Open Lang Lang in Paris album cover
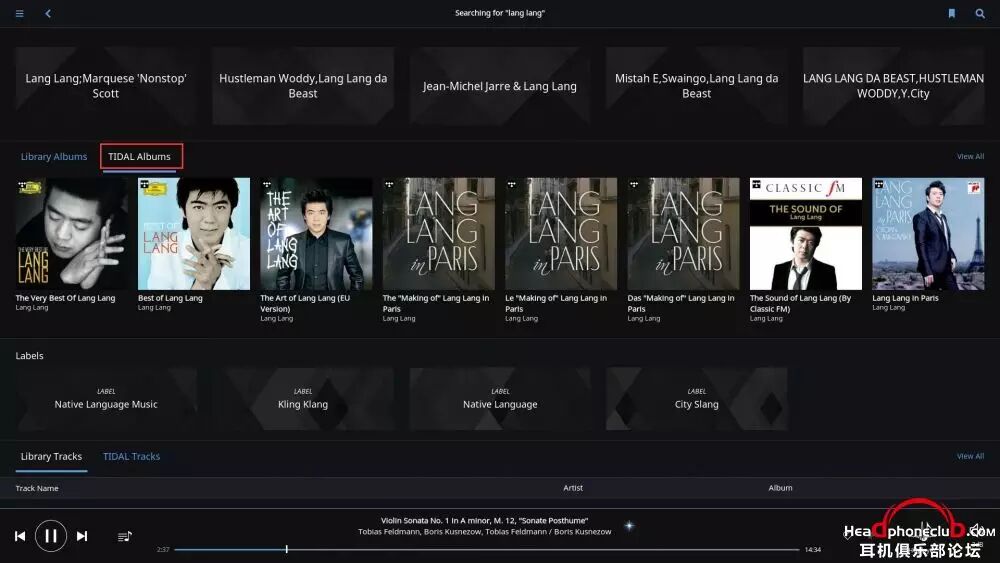The height and width of the screenshot is (563, 1000). (x=929, y=234)
